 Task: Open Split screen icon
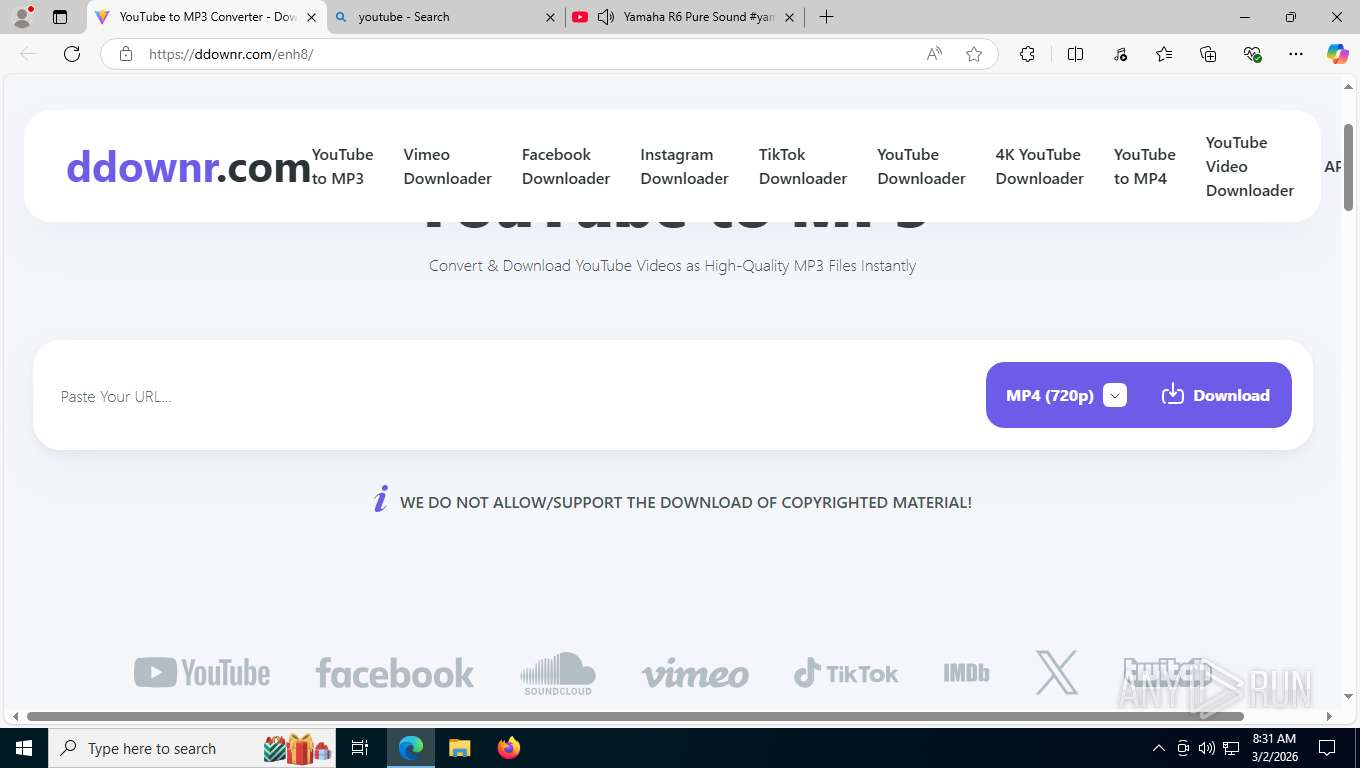tap(1076, 54)
